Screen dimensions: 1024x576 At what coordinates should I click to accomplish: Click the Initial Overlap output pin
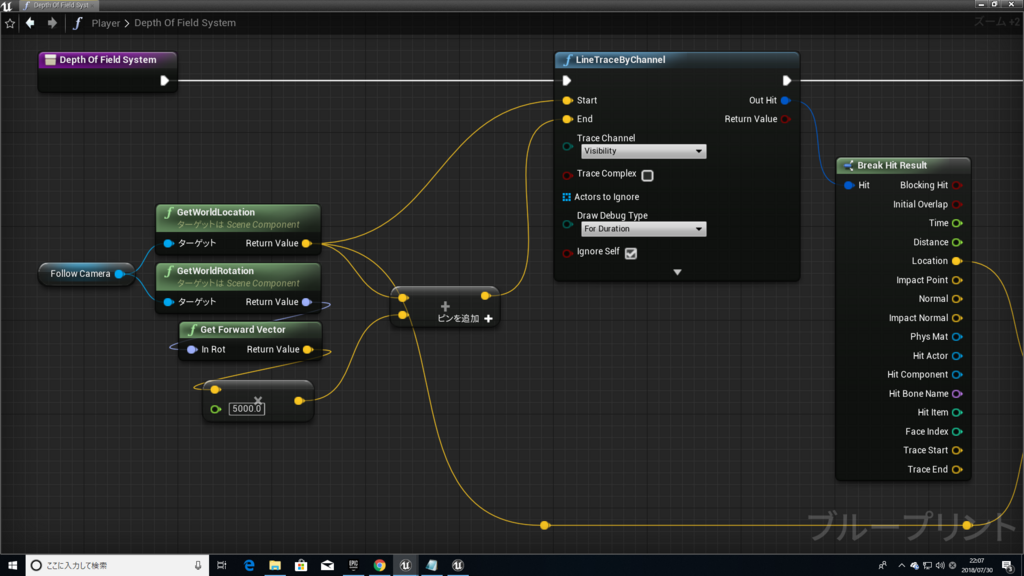(x=957, y=204)
